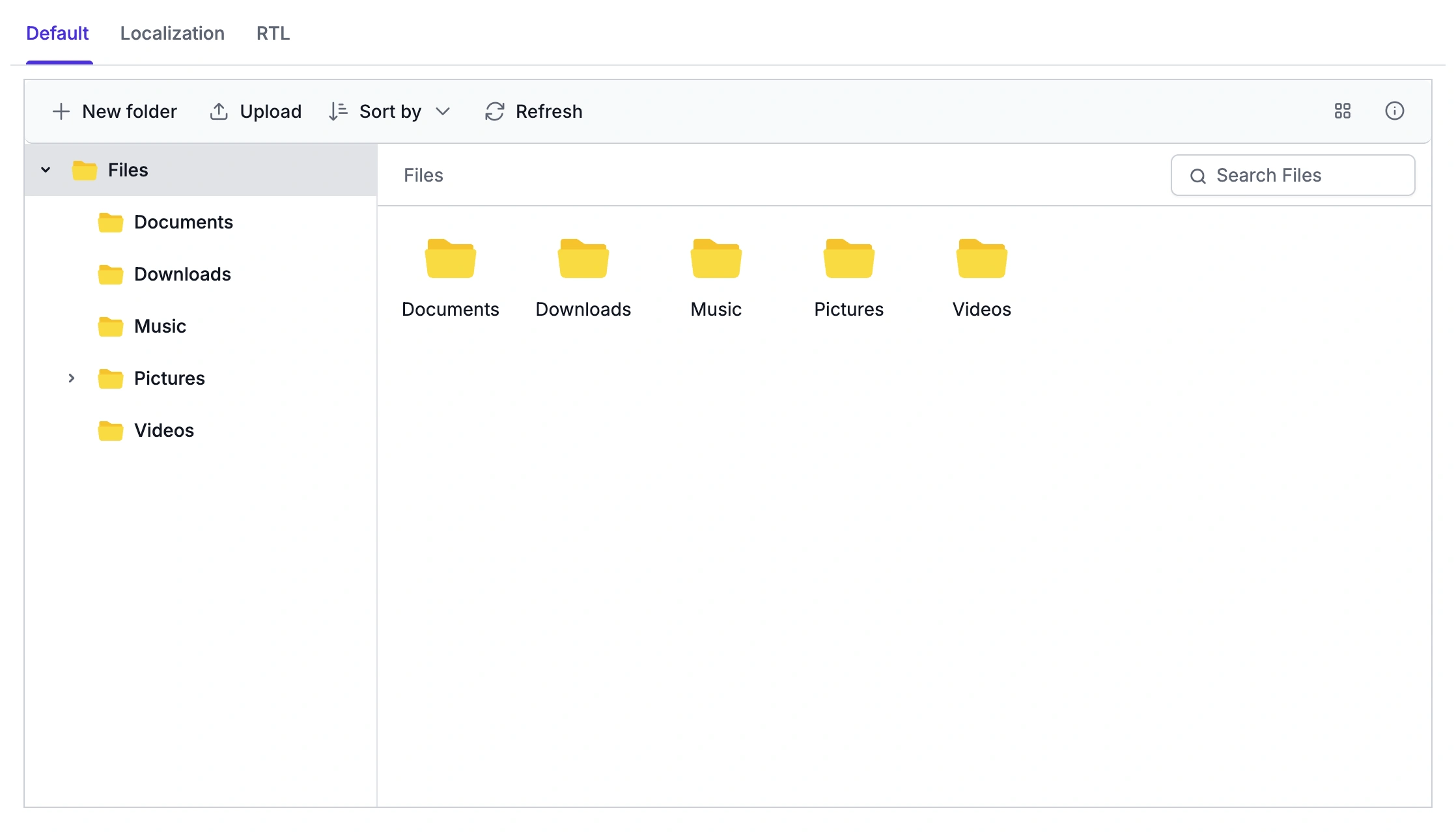Switch to the Default tab

tap(57, 33)
